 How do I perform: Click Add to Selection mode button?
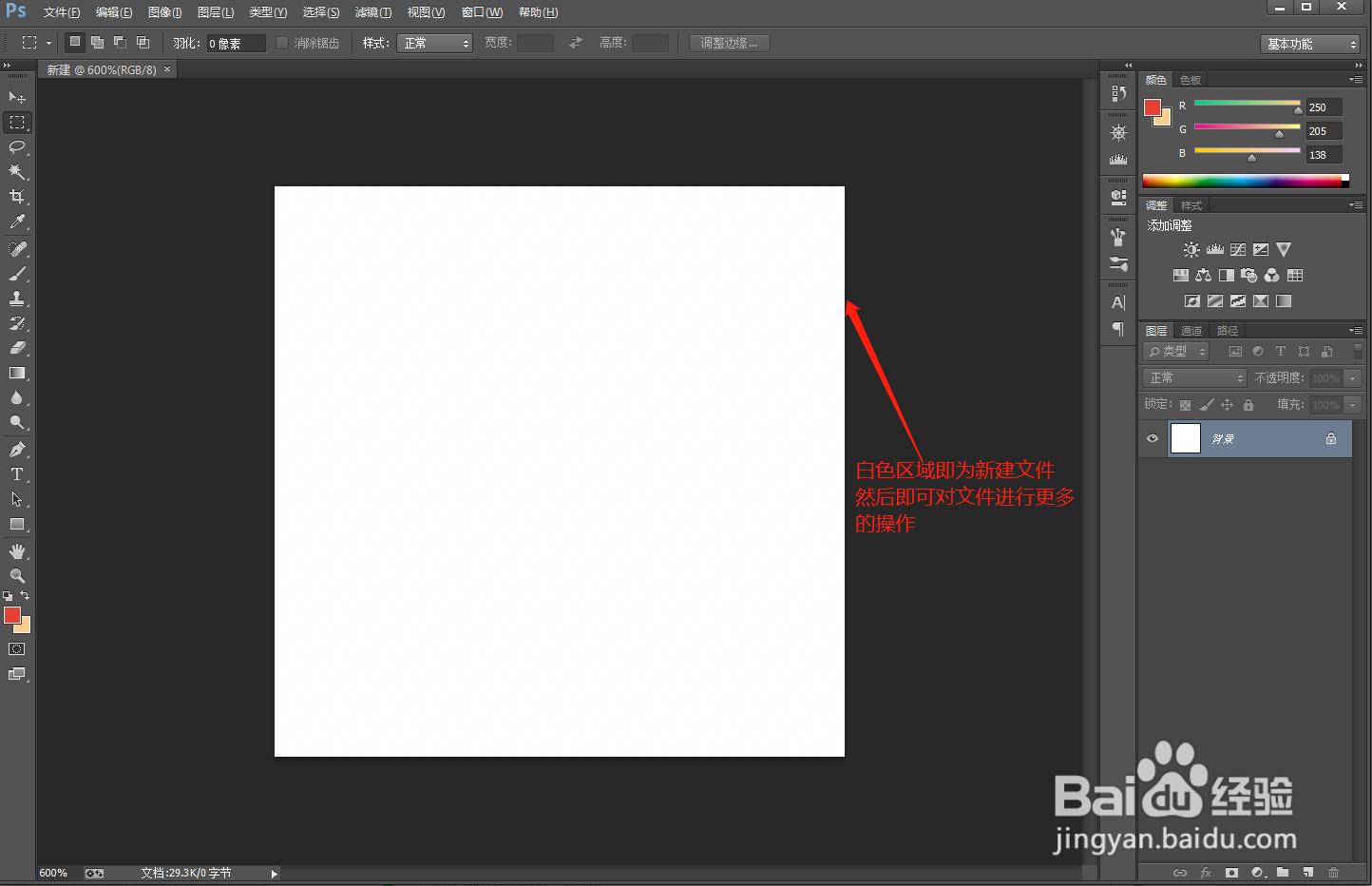97,42
